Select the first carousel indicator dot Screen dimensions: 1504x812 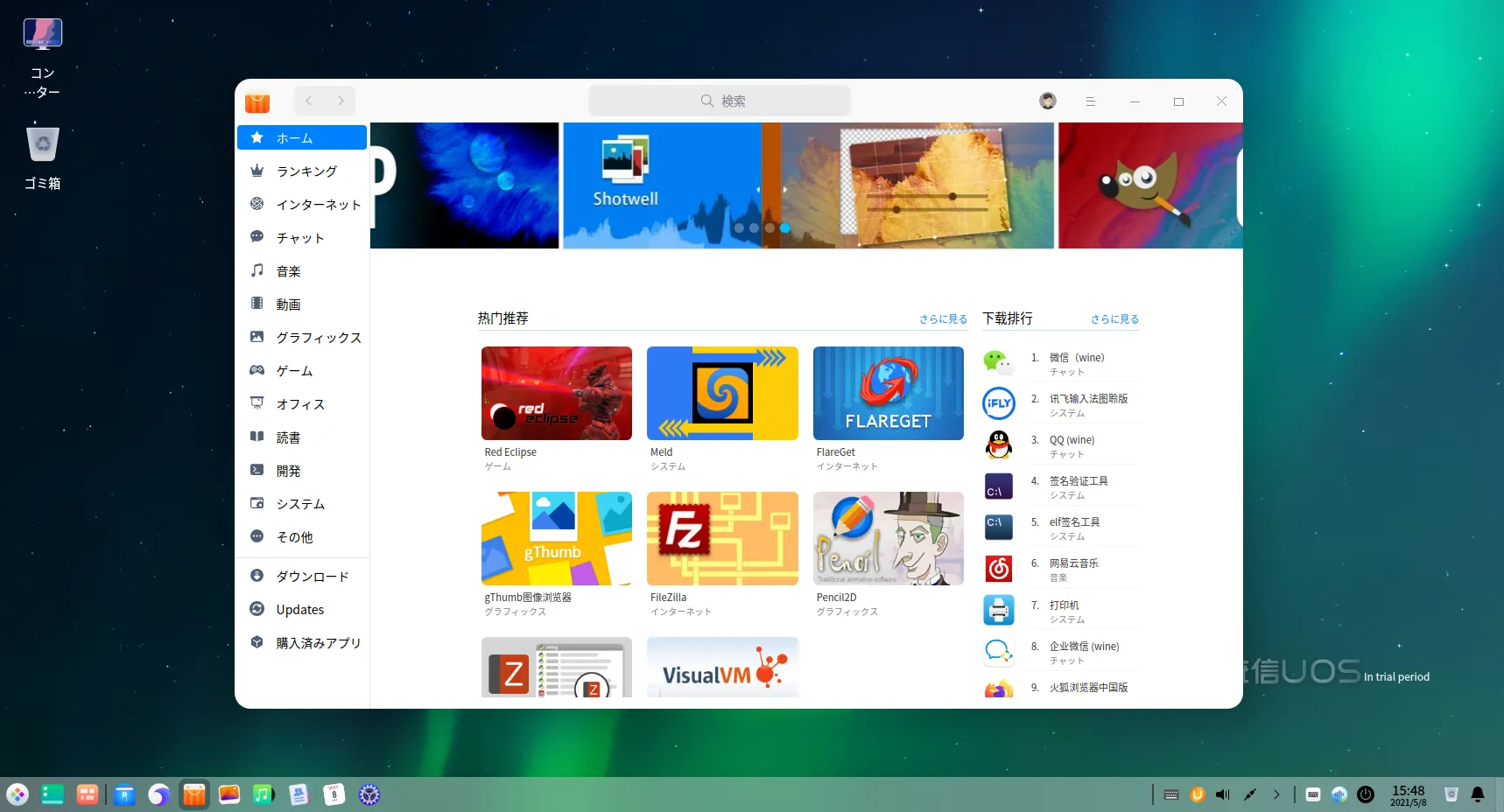(739, 227)
